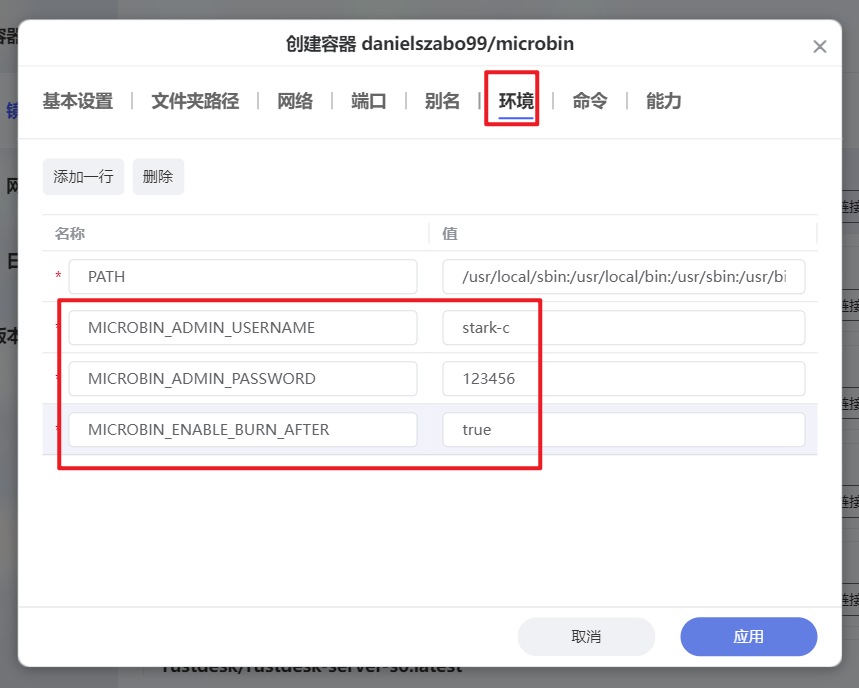Open the 端口 settings tab
859x688 pixels.
click(368, 100)
